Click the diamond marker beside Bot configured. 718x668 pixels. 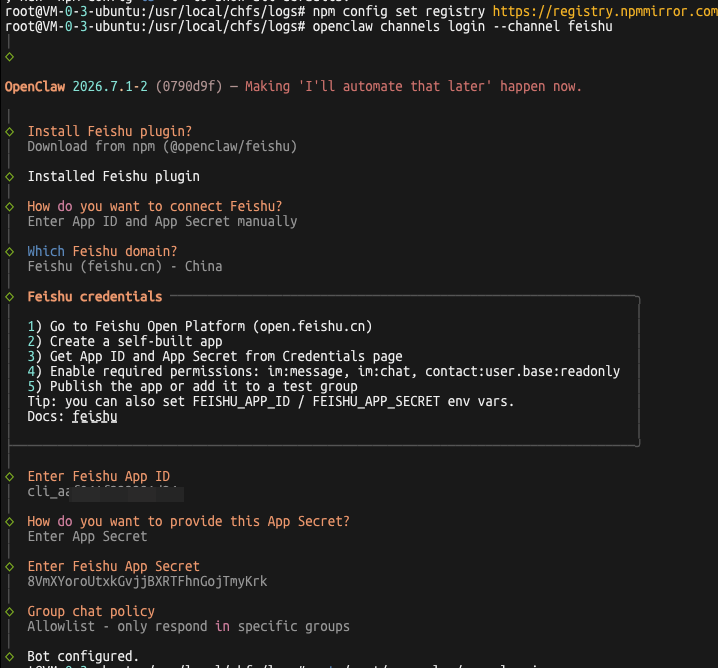(10, 657)
